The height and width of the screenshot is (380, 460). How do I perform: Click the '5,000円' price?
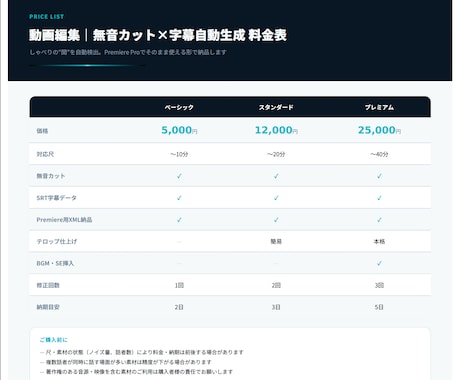(x=179, y=130)
